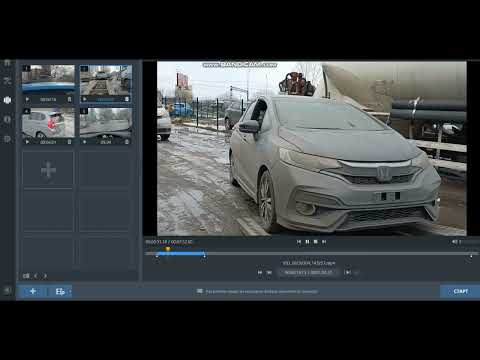This screenshot has height=360, width=480.
Task: Select the highlighted third tool icon in left sidebar
Action: [x=7, y=100]
